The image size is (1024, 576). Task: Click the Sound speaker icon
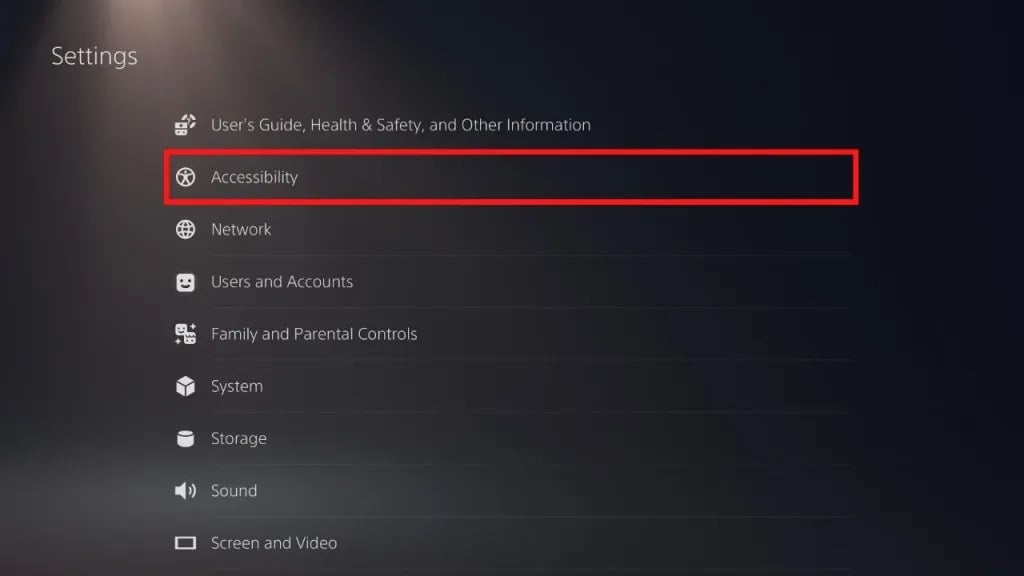pyautogui.click(x=185, y=491)
